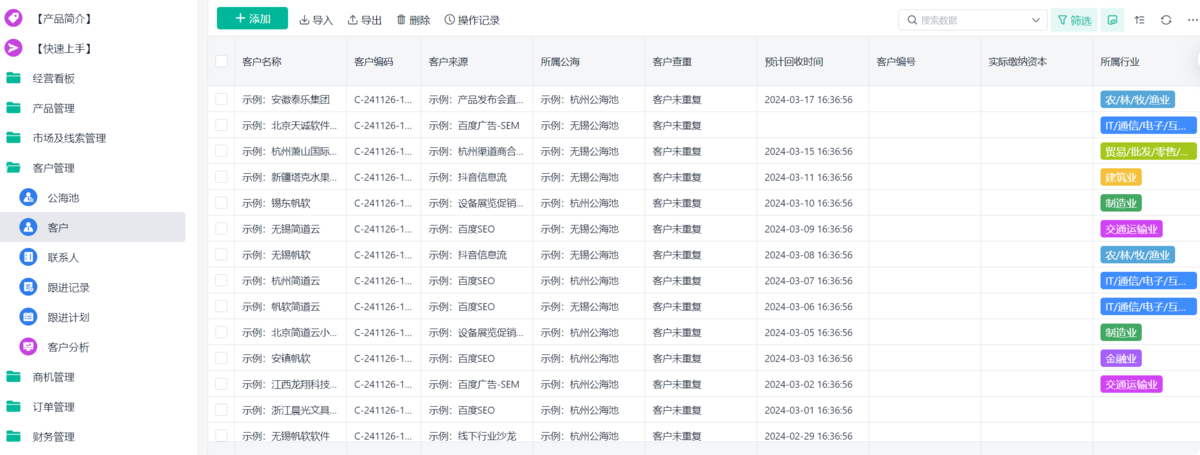
Task: Open 联系人 in the sidebar
Action: click(93, 257)
